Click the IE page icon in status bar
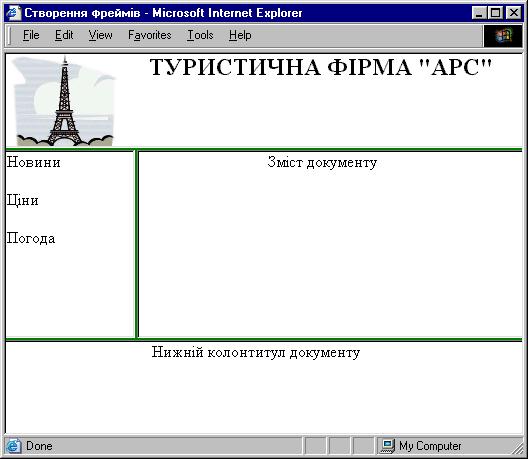The image size is (528, 459). (13, 446)
